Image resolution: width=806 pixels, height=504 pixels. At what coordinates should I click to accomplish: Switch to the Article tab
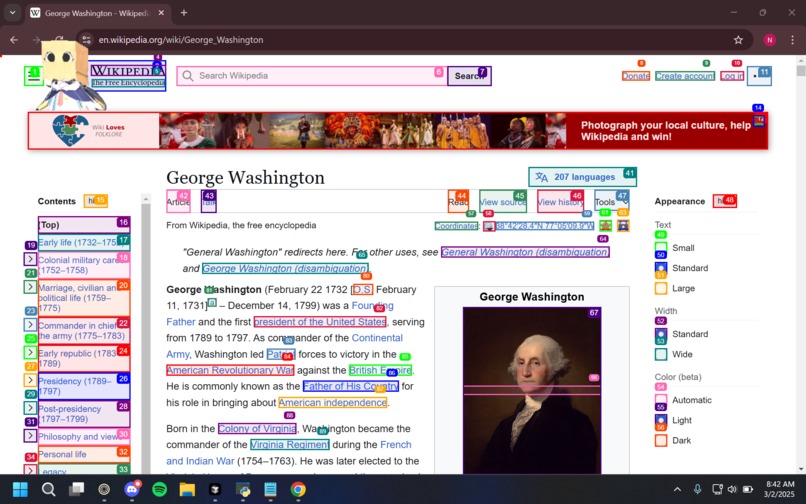point(178,202)
